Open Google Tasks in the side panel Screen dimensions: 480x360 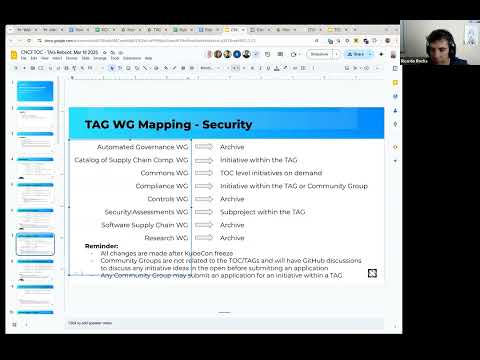(x=395, y=96)
